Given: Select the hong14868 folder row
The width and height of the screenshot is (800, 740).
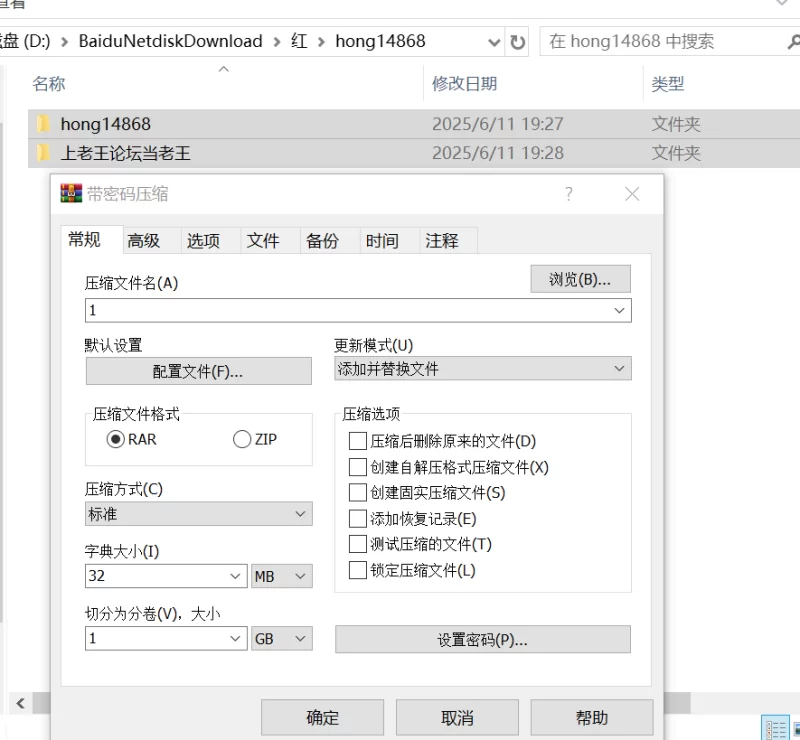Looking at the screenshot, I should pos(414,124).
